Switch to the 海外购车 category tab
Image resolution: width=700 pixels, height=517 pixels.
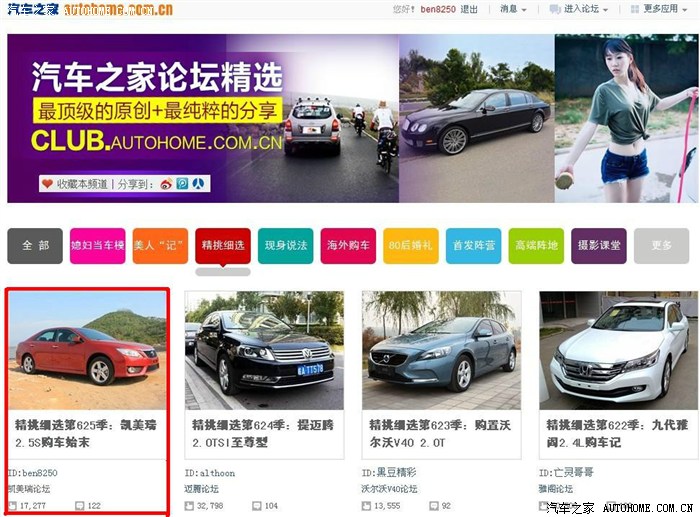pyautogui.click(x=347, y=245)
